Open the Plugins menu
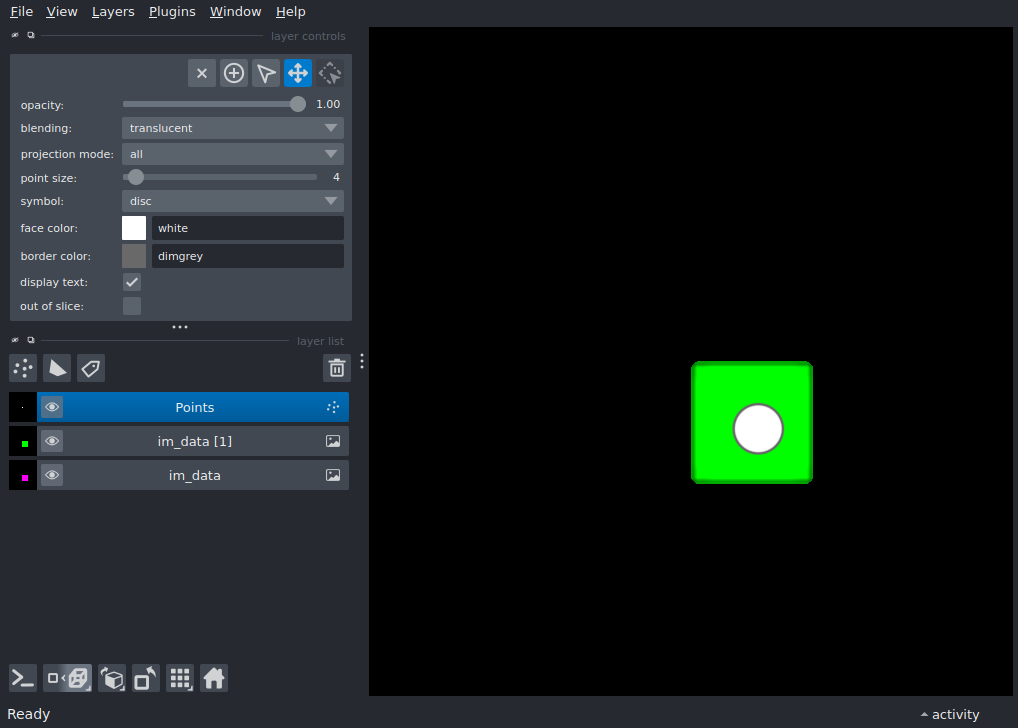 tap(171, 11)
